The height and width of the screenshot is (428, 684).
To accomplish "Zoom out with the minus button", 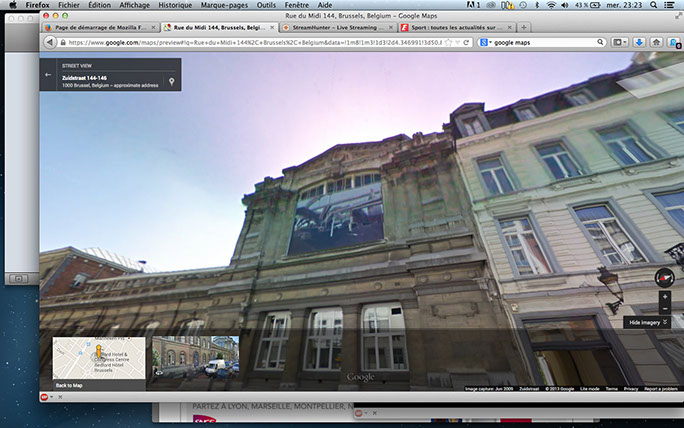I will click(x=665, y=308).
